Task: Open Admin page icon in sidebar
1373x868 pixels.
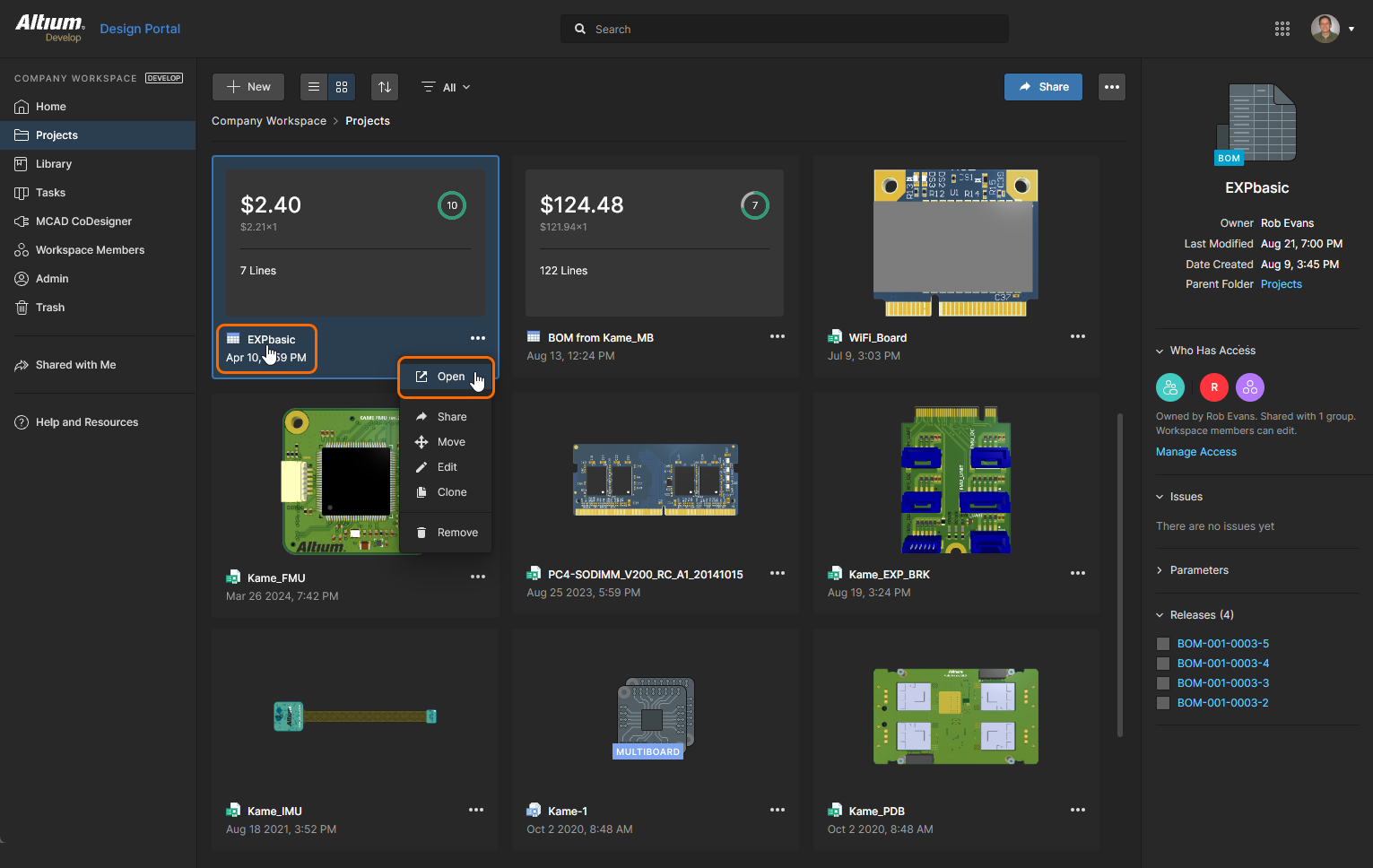Action: pyautogui.click(x=22, y=279)
